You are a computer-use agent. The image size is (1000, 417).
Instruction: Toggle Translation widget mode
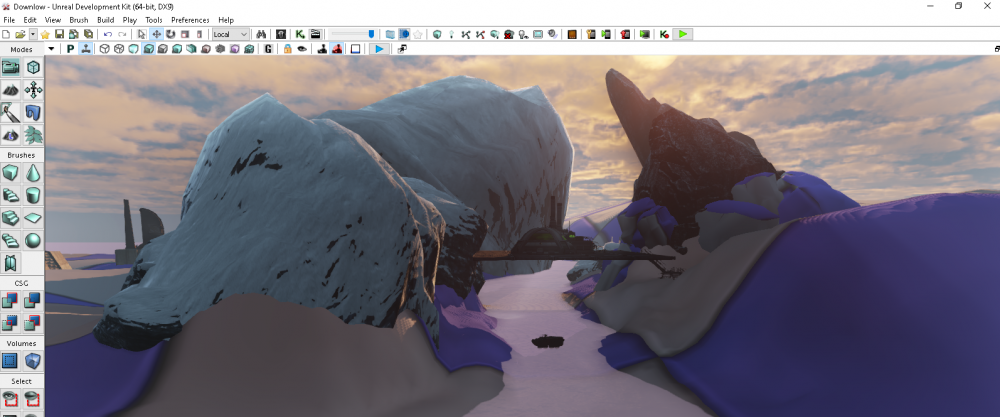click(156, 34)
